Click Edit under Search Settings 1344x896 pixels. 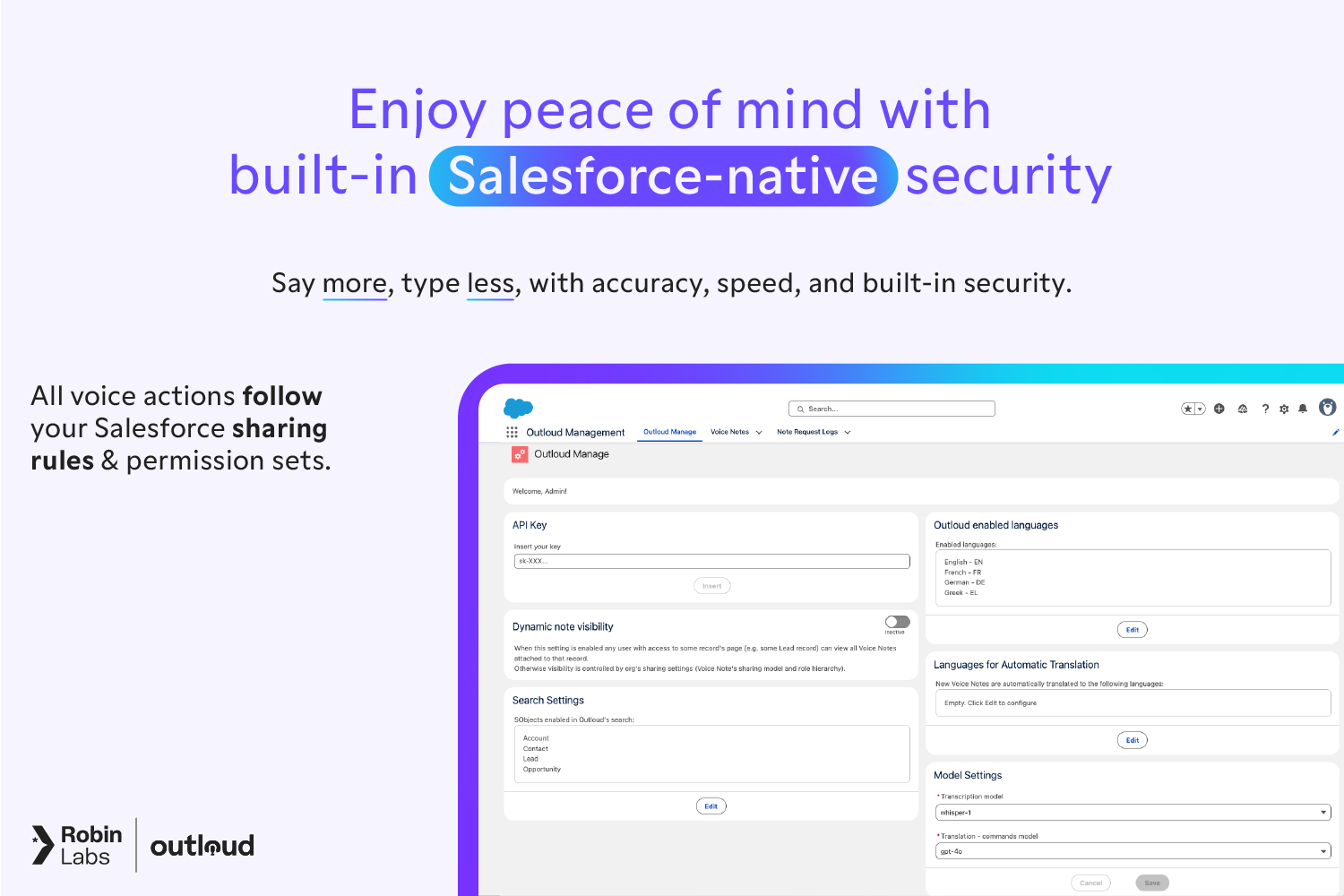[711, 806]
